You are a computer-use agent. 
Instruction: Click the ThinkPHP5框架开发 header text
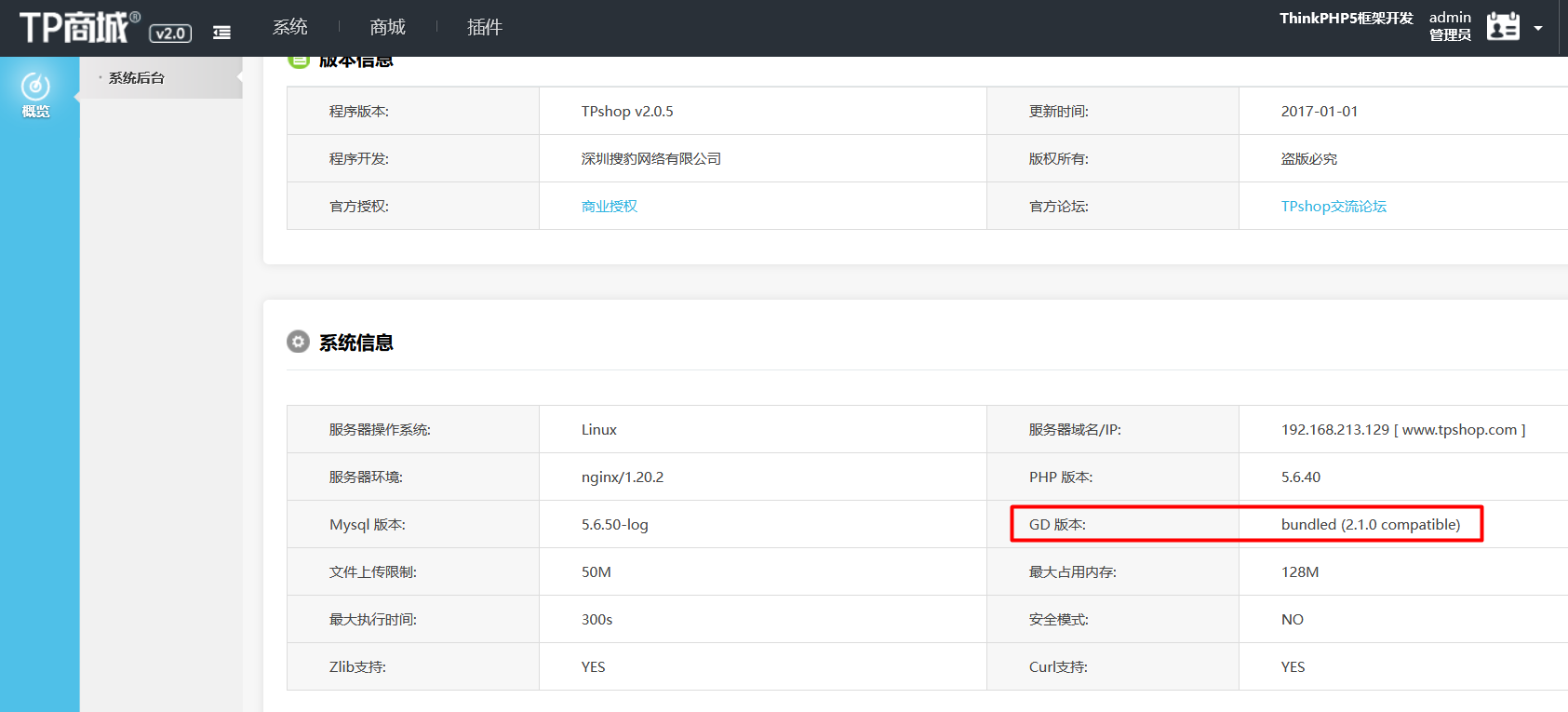1346,18
